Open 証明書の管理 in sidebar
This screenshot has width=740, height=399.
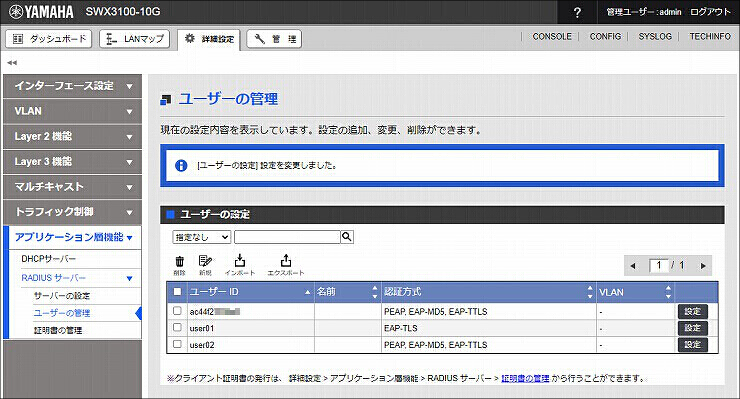(58, 331)
